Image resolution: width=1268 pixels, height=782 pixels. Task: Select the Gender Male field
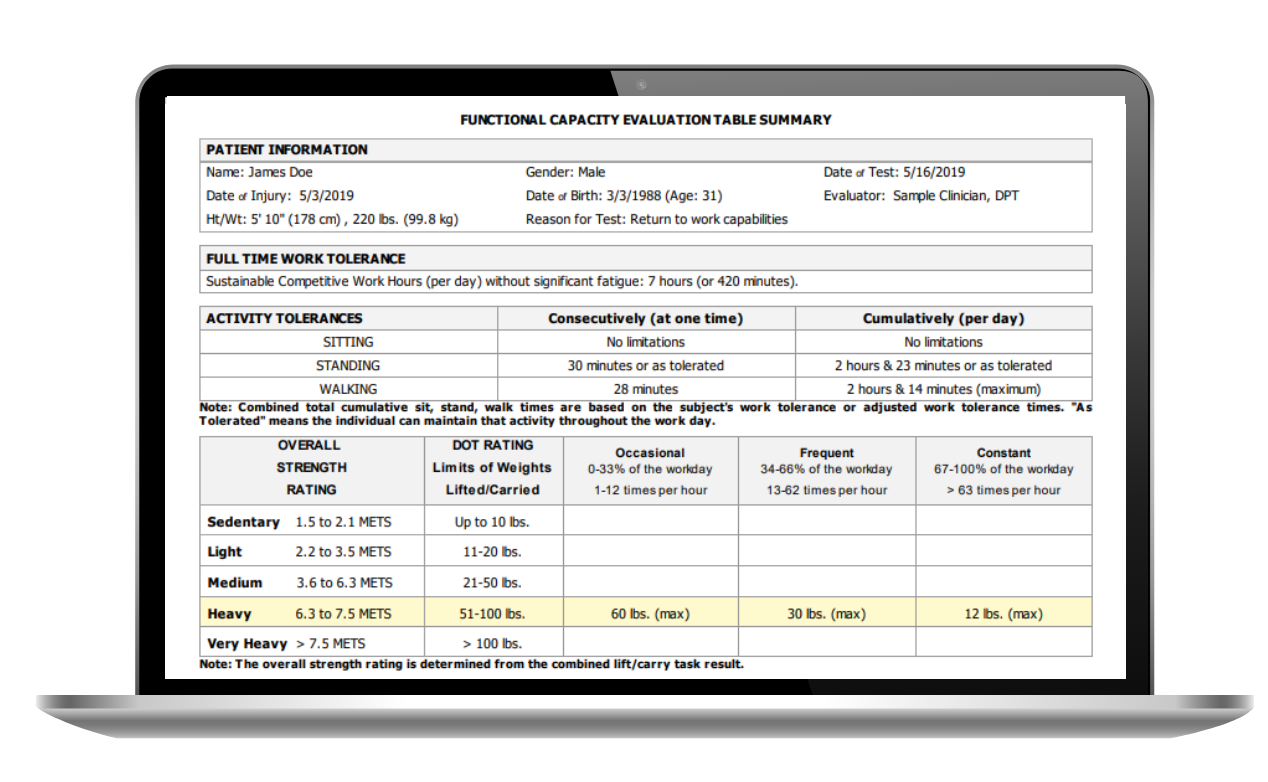(566, 172)
